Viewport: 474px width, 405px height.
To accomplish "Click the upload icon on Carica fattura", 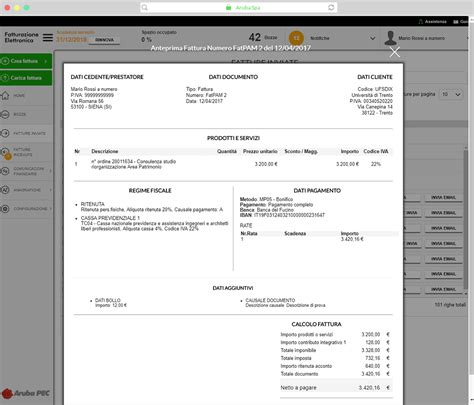I will click(x=5, y=78).
